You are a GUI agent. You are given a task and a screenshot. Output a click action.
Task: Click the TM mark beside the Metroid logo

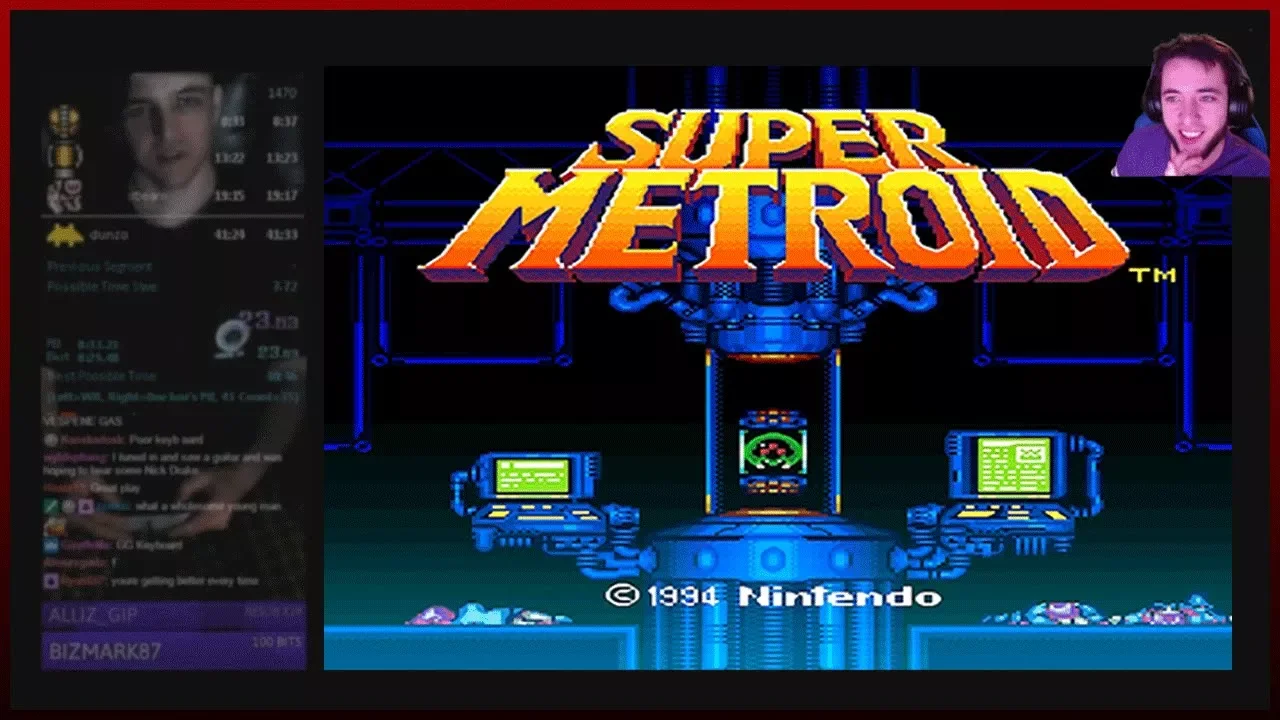[1152, 275]
